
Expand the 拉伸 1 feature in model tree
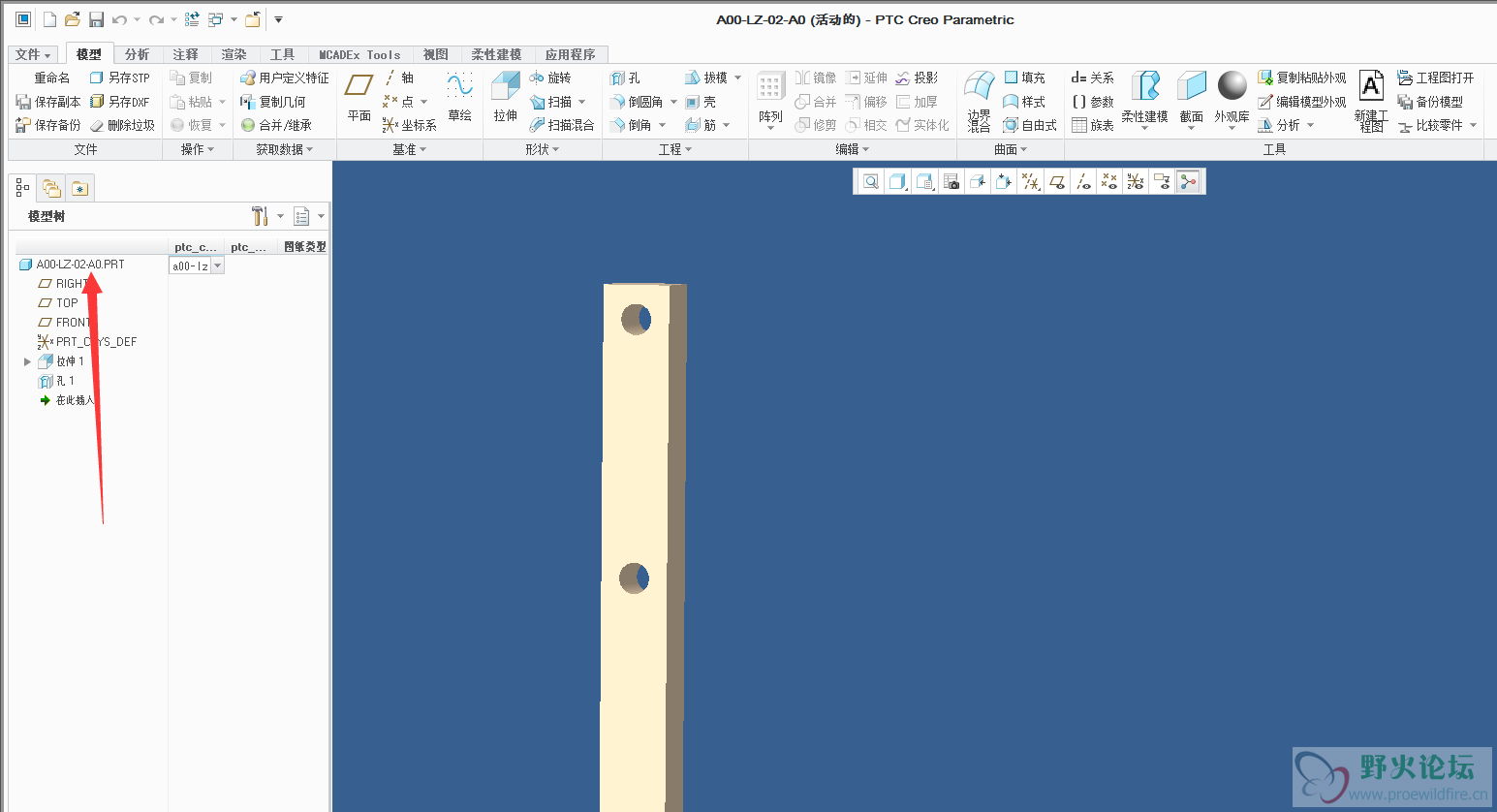tap(27, 361)
